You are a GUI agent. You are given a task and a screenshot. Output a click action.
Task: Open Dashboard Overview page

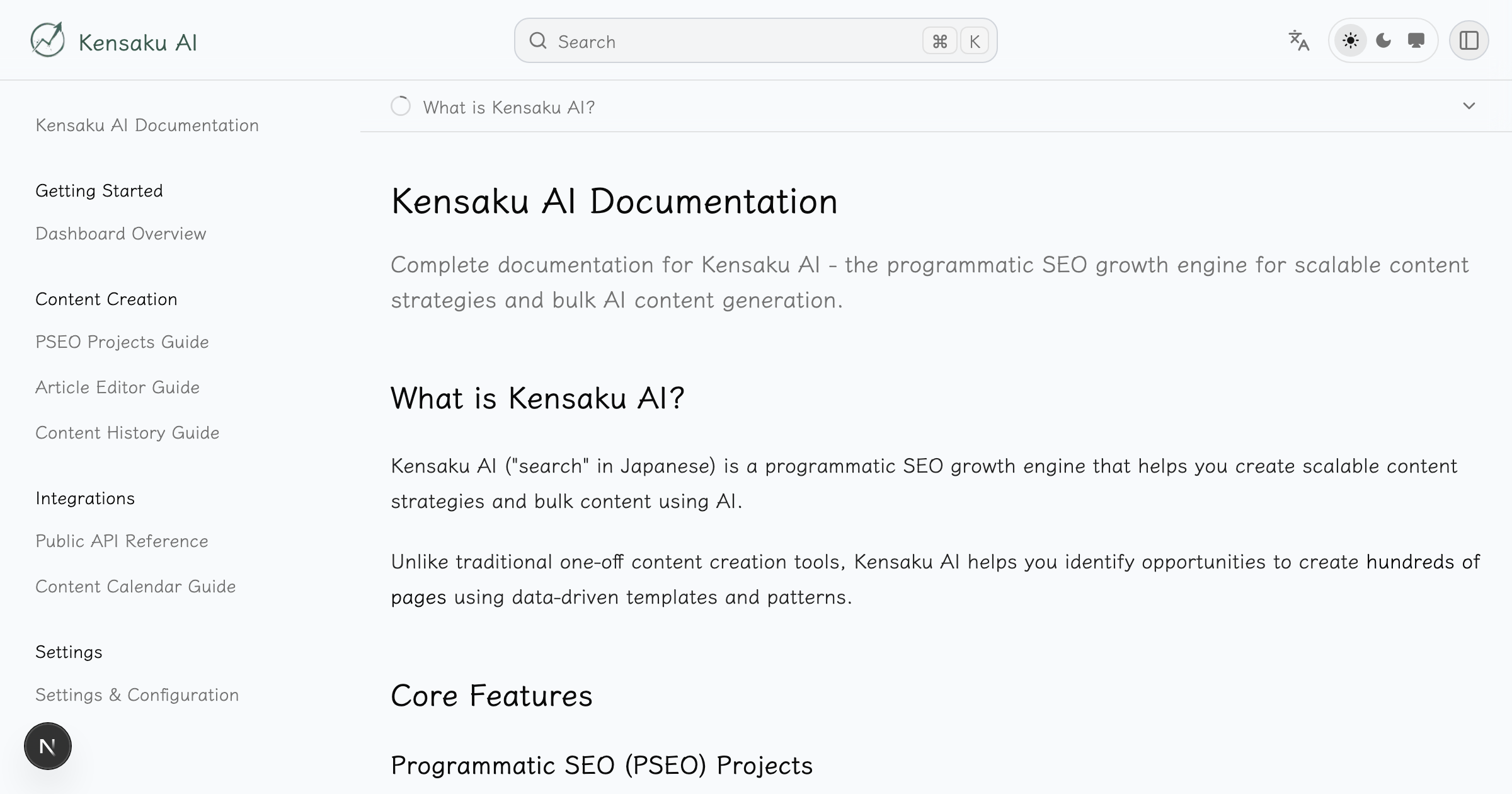[120, 233]
